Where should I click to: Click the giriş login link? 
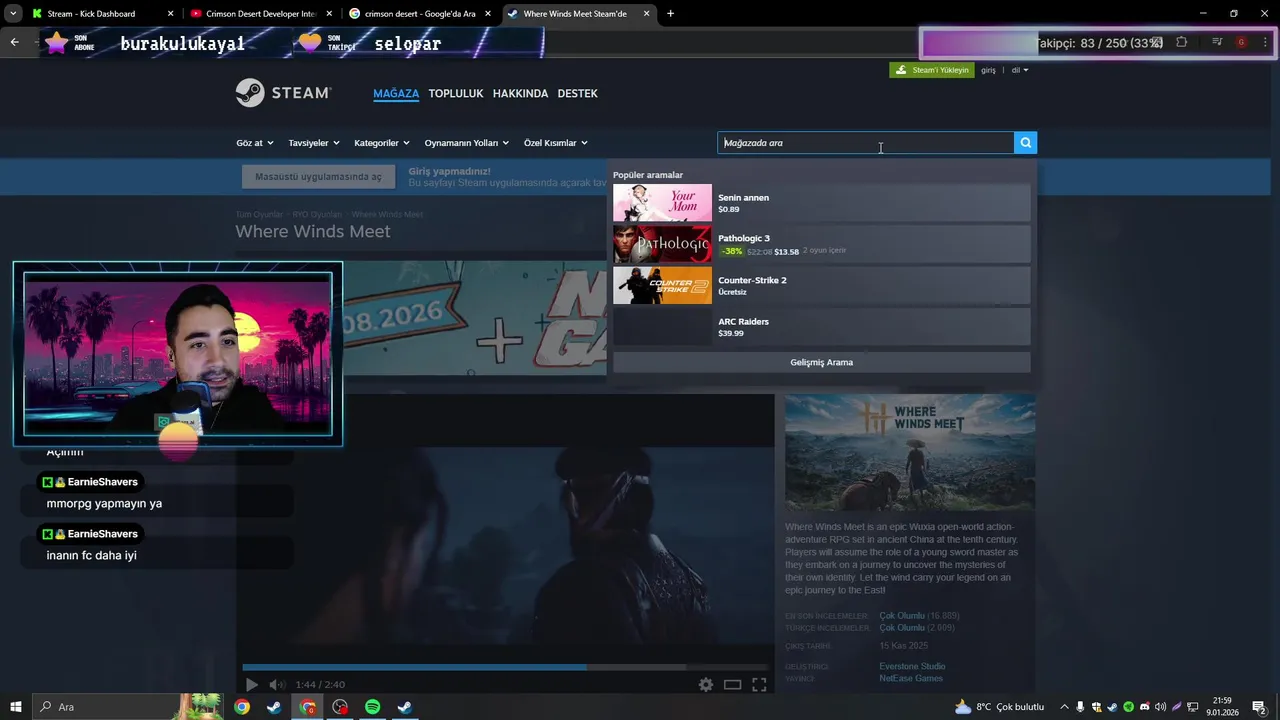(x=988, y=70)
